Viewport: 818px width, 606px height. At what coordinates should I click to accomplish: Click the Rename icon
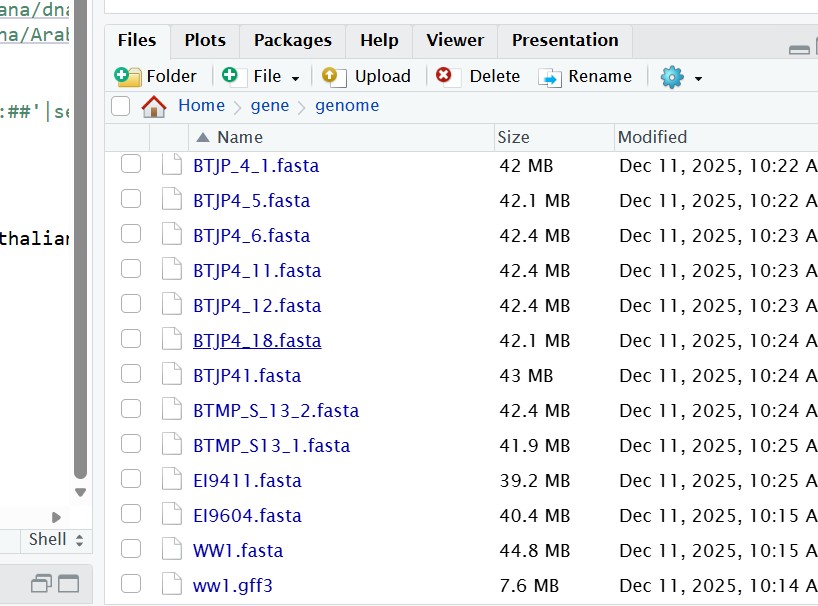[550, 77]
